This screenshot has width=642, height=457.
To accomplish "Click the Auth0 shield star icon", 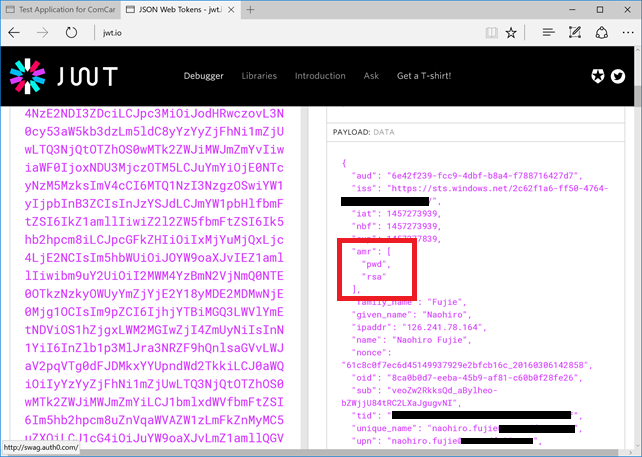I will point(598,76).
